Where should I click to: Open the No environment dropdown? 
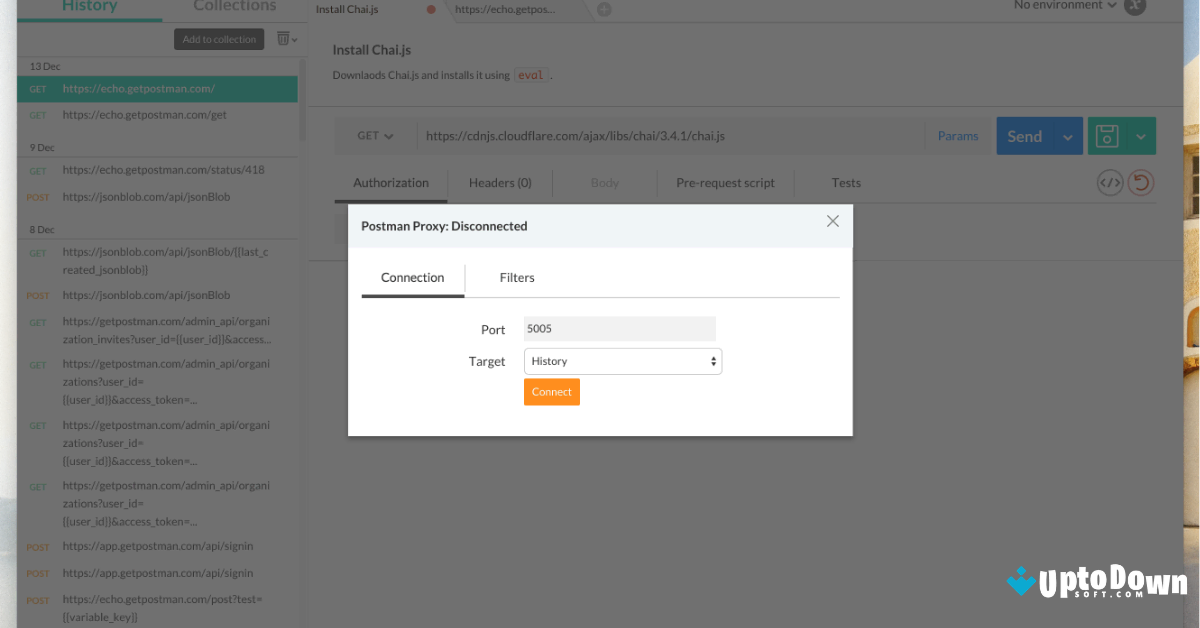coord(1063,6)
